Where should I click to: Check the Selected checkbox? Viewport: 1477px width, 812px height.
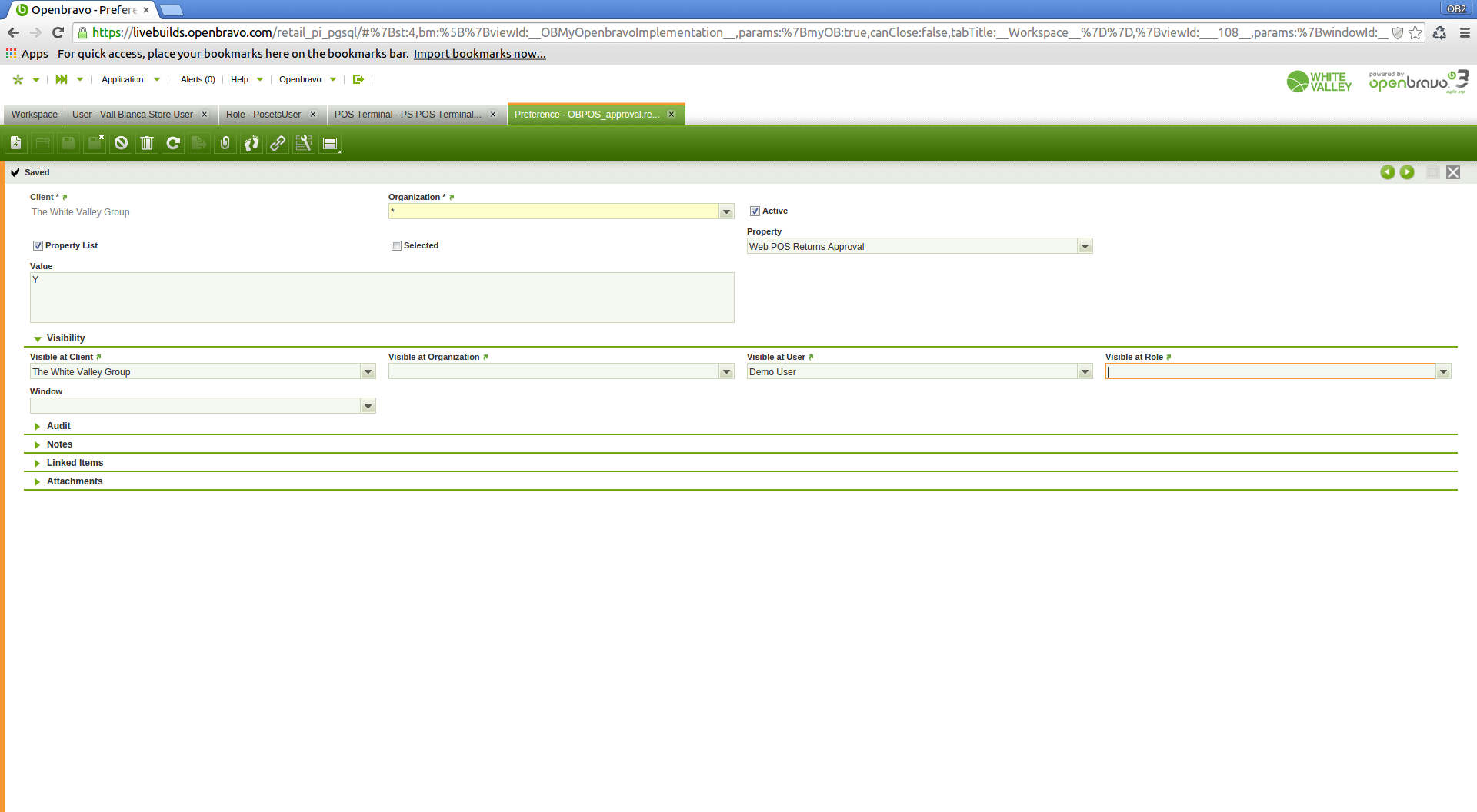point(396,246)
